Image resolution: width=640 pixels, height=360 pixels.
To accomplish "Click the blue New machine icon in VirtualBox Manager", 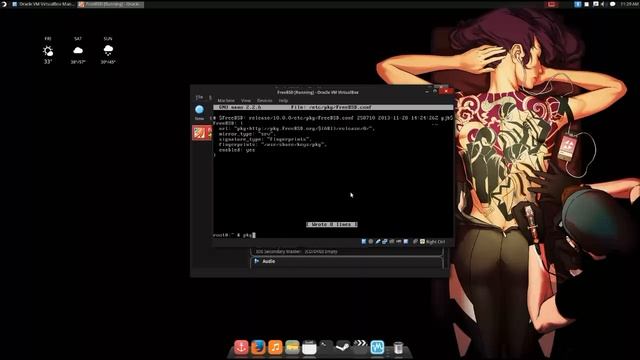I will coord(200,109).
